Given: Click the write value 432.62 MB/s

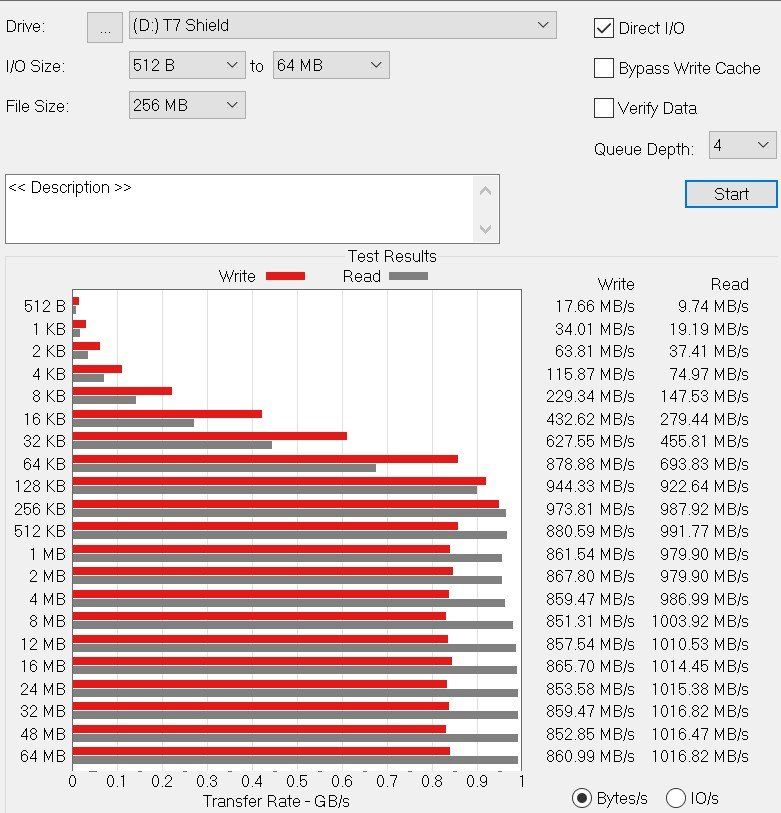Looking at the screenshot, I should [590, 419].
